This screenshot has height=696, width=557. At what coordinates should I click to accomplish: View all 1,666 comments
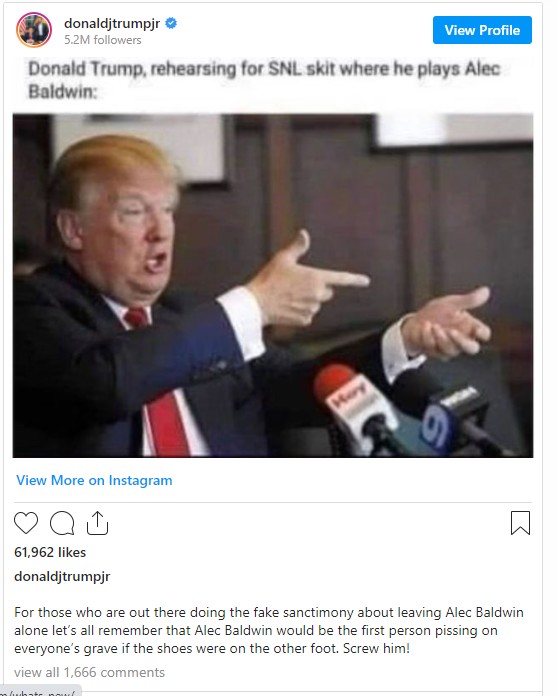point(89,672)
